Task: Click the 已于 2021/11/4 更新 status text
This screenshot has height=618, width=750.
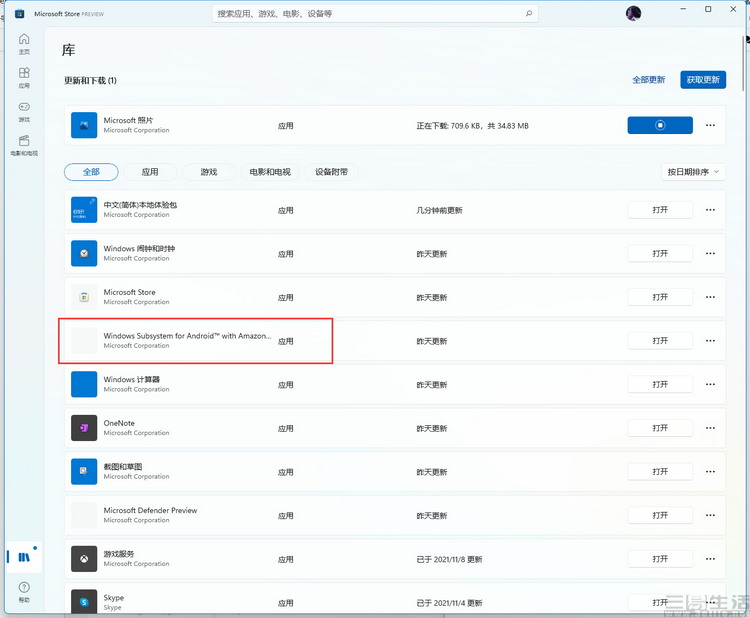Action: click(x=449, y=603)
